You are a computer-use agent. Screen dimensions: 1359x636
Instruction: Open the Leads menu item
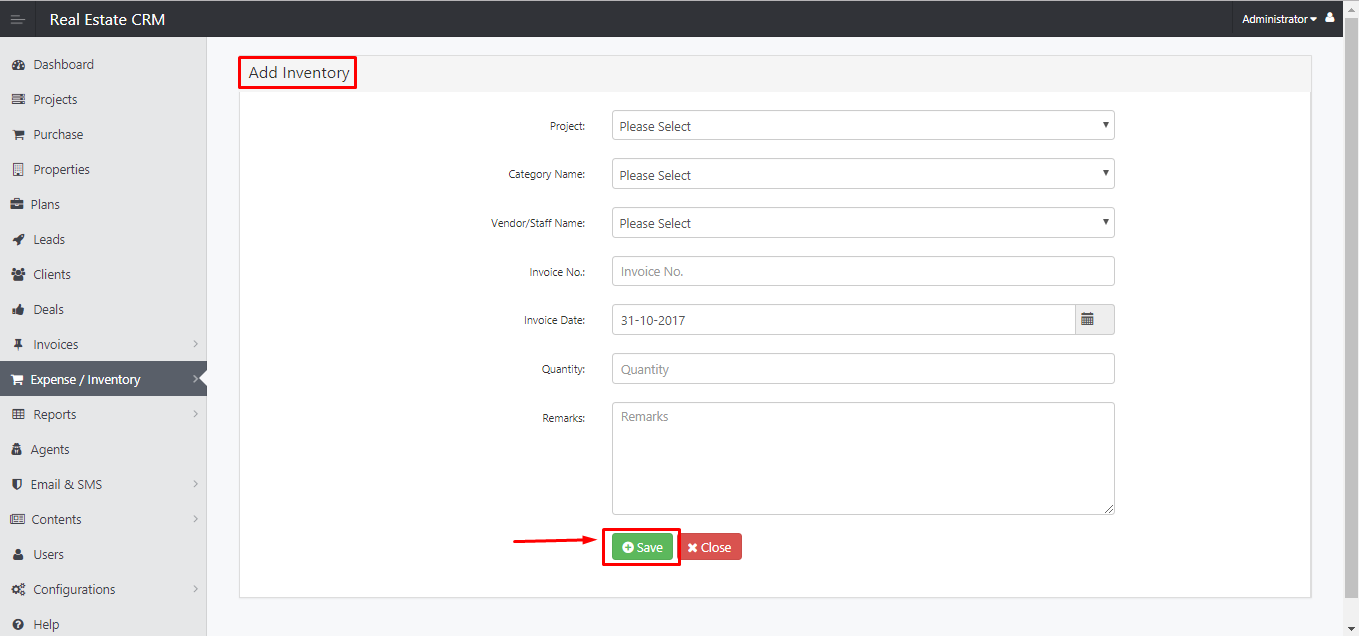tap(103, 240)
